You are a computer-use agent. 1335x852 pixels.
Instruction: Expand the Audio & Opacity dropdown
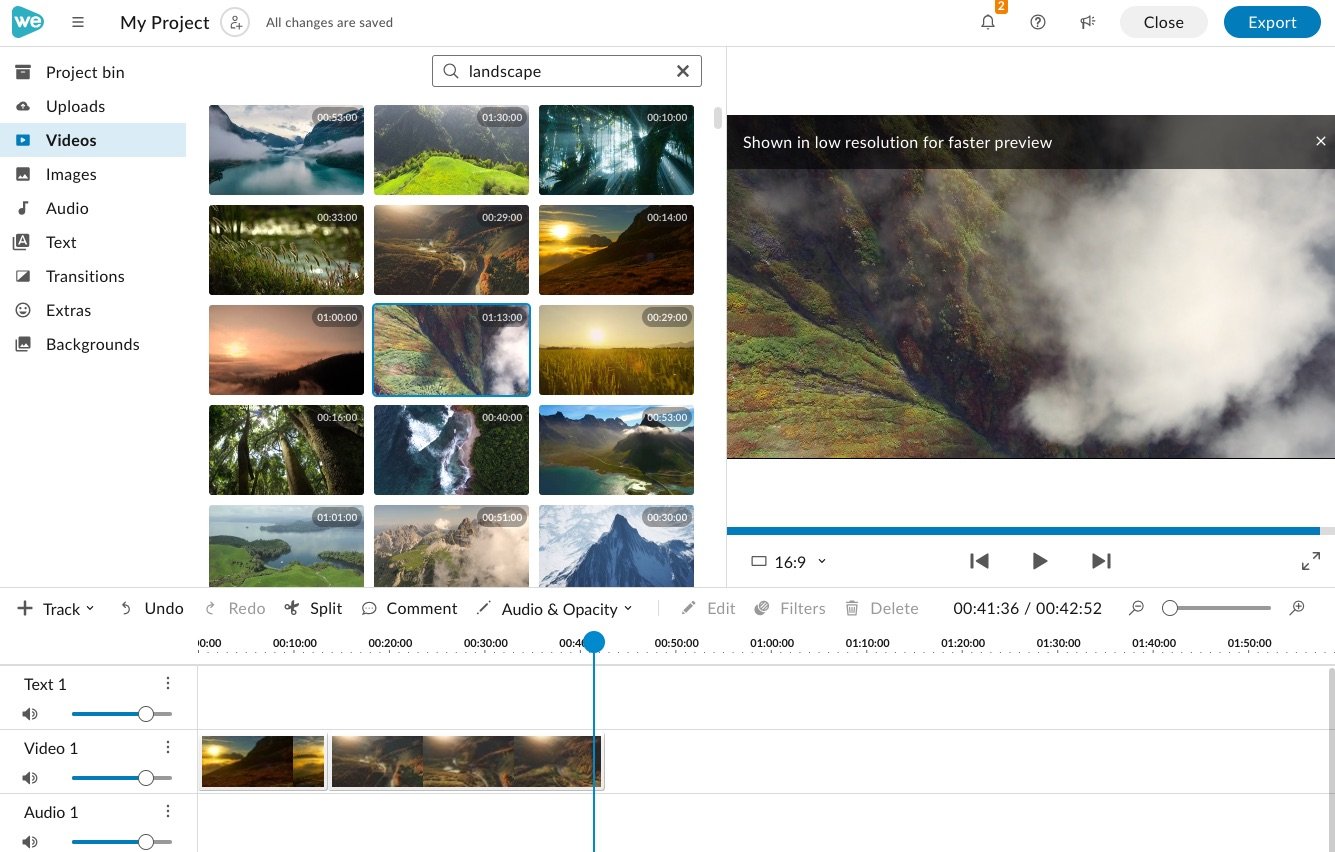coord(554,608)
